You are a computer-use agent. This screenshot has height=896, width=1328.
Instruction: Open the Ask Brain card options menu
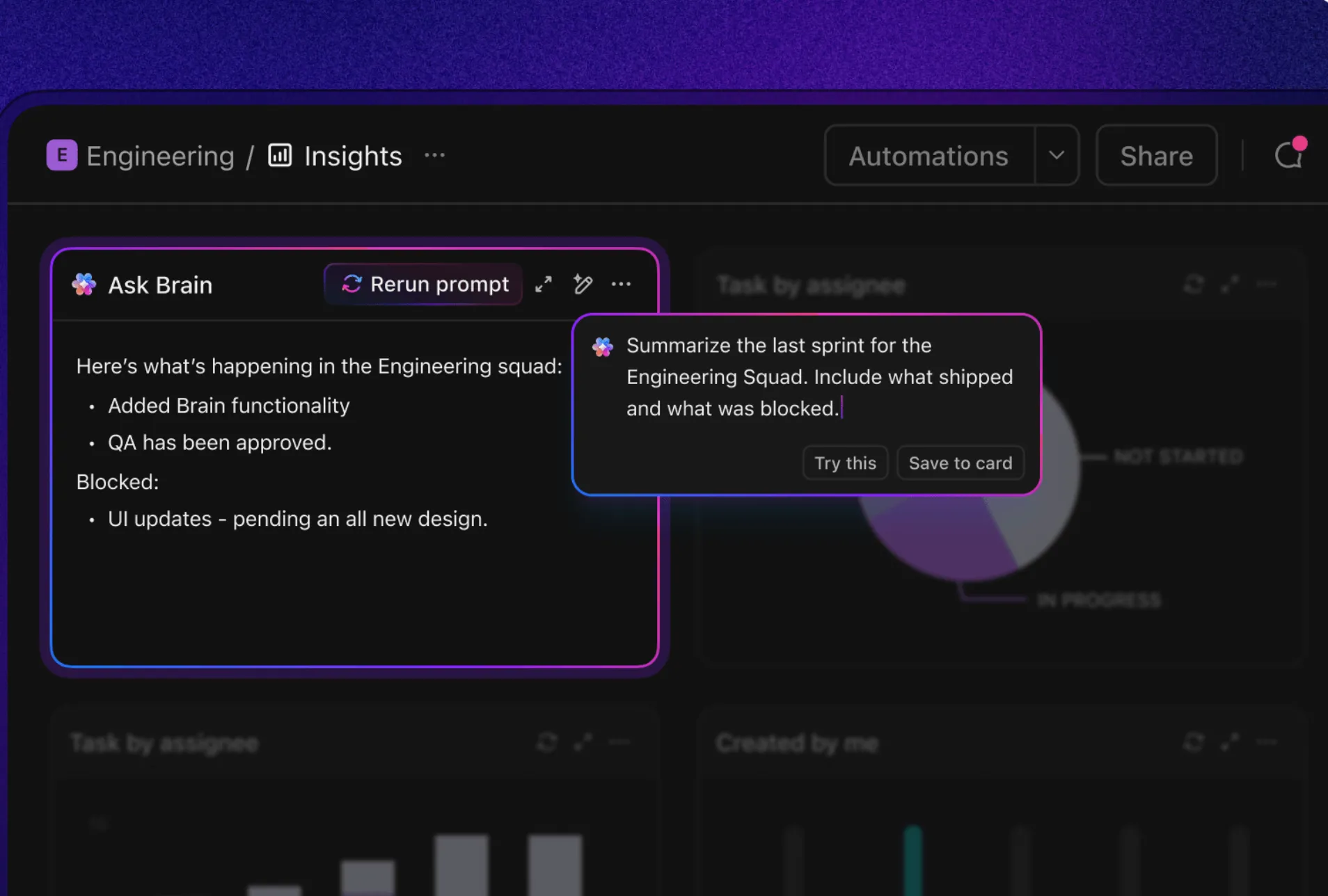coord(621,284)
